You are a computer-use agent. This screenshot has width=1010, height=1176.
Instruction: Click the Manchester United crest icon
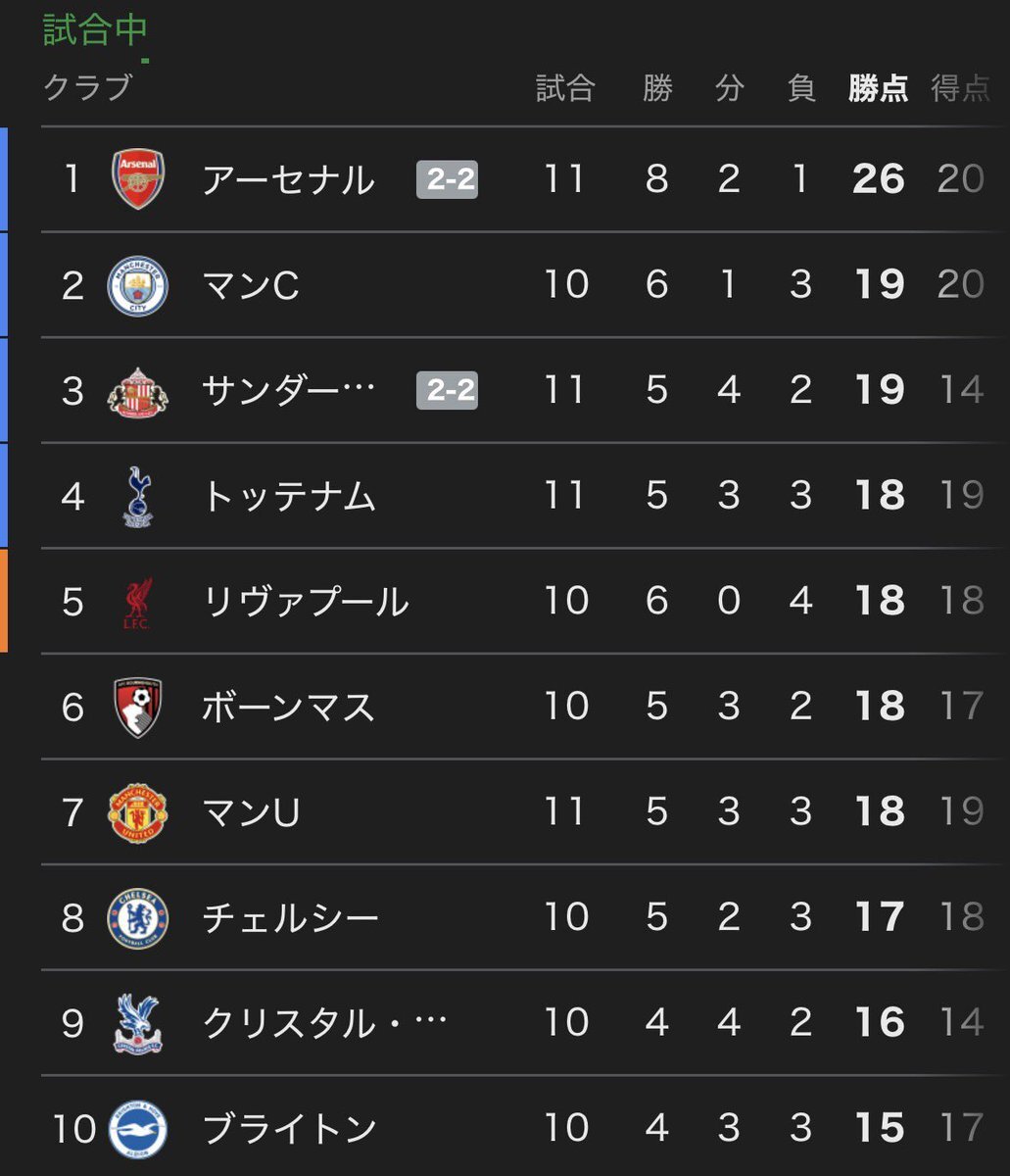pyautogui.click(x=138, y=812)
